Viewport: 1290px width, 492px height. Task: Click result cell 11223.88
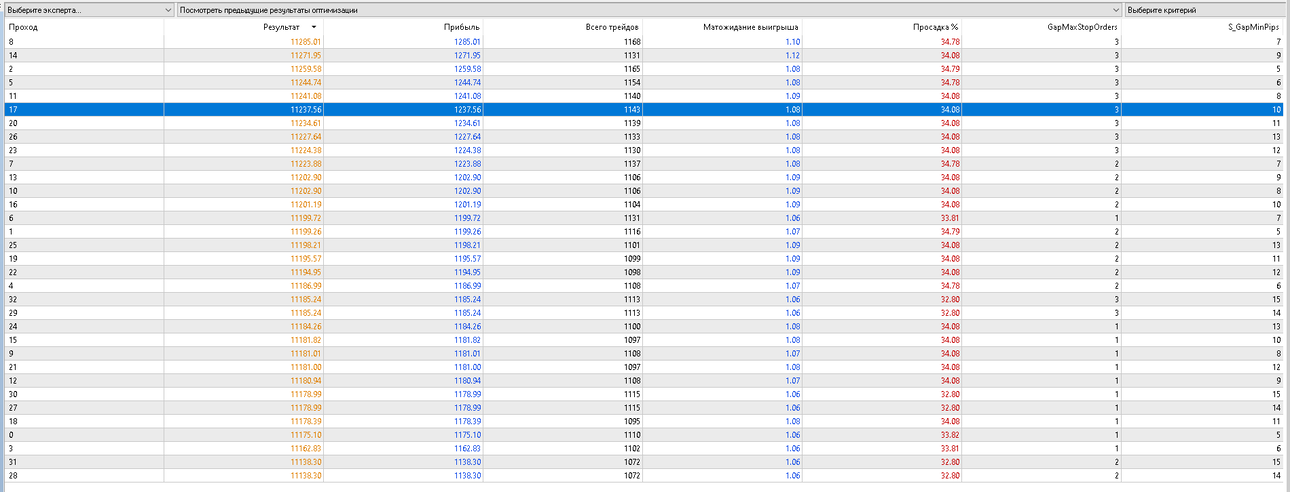[305, 163]
